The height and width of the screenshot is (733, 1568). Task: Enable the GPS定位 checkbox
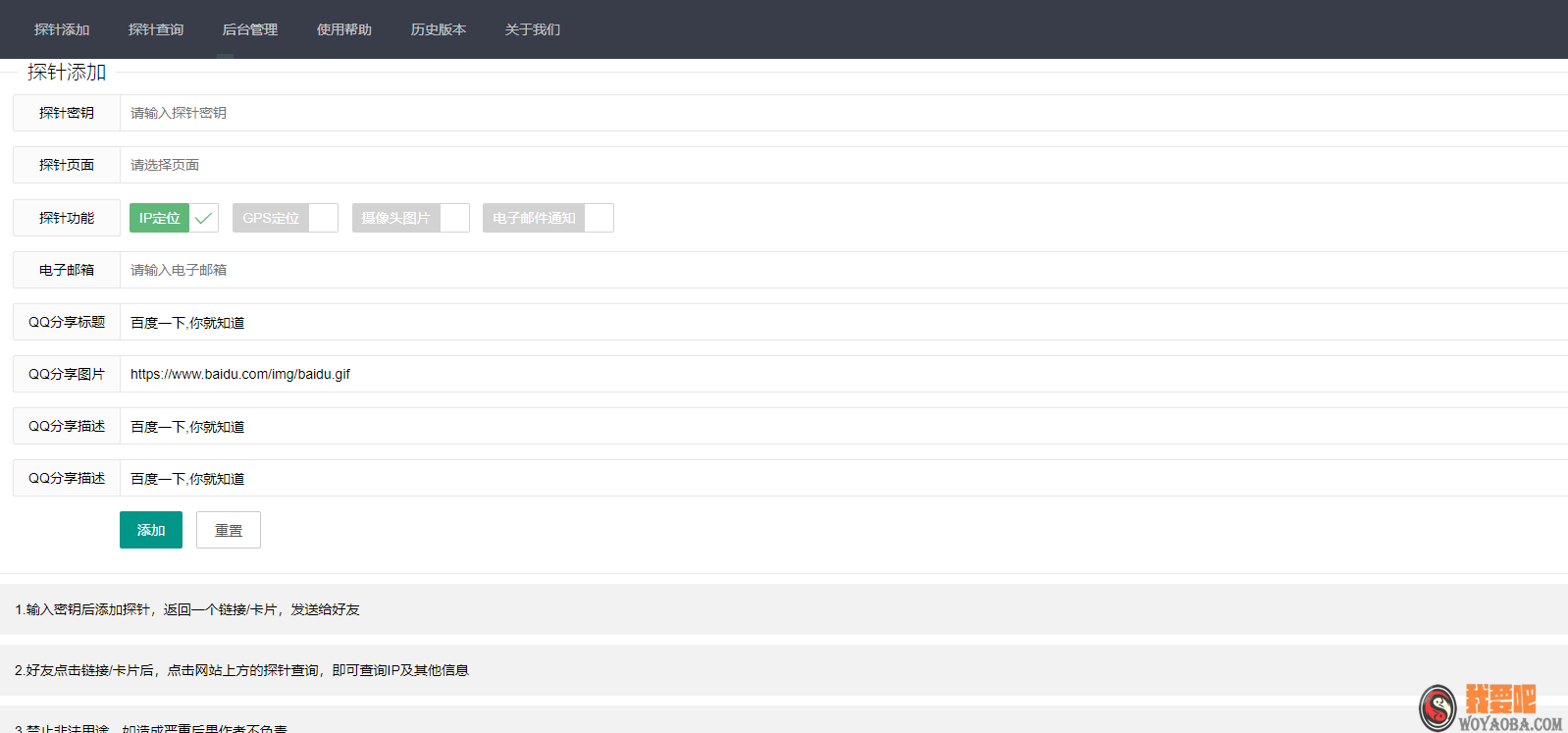(285, 218)
